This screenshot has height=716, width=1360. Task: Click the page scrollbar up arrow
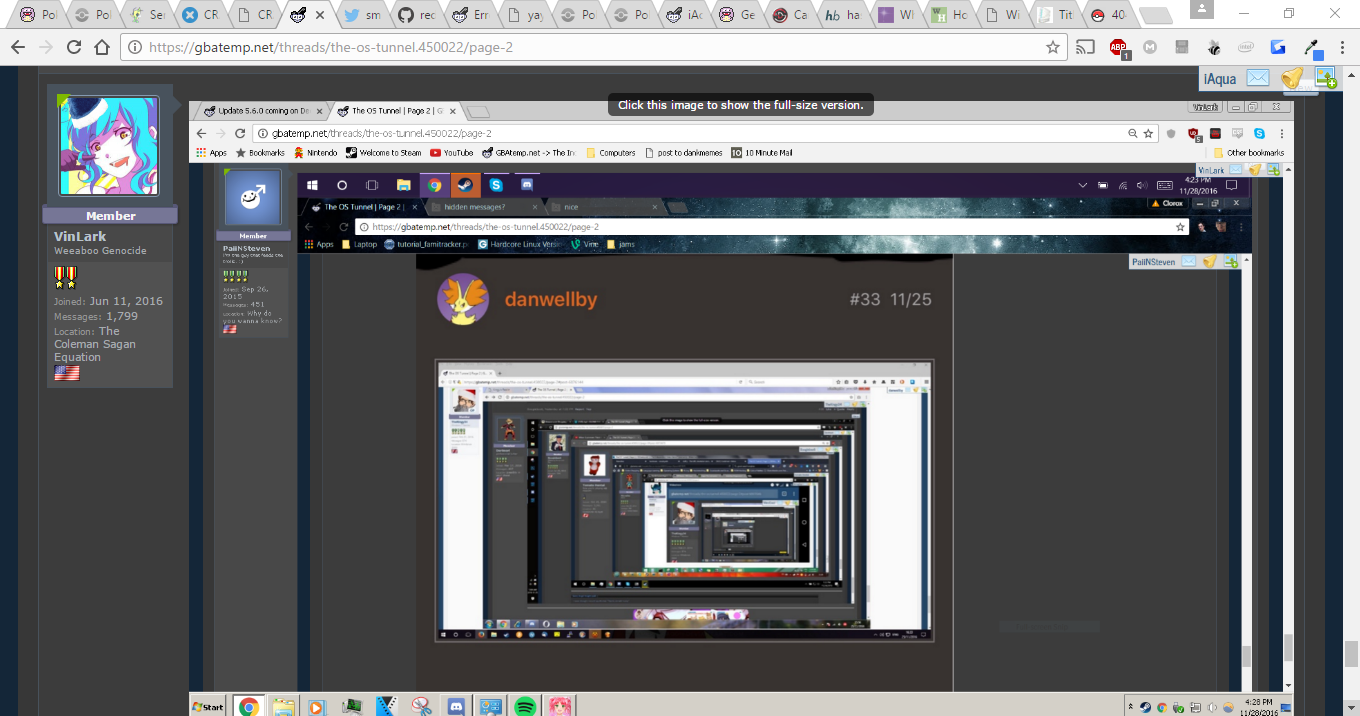click(x=1351, y=73)
